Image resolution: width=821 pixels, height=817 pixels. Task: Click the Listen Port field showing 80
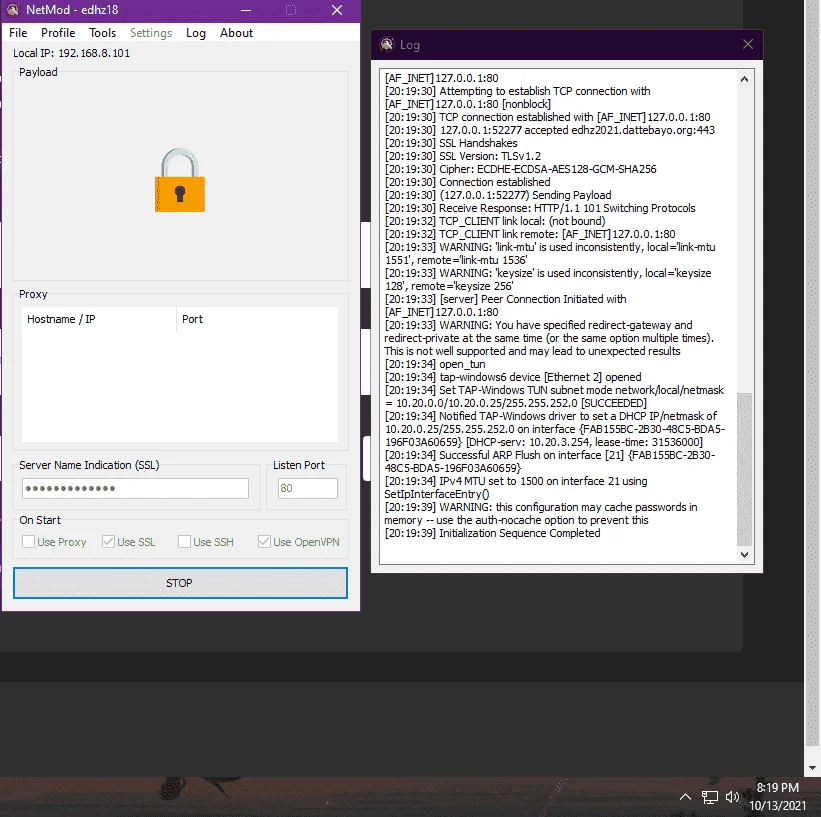[308, 489]
